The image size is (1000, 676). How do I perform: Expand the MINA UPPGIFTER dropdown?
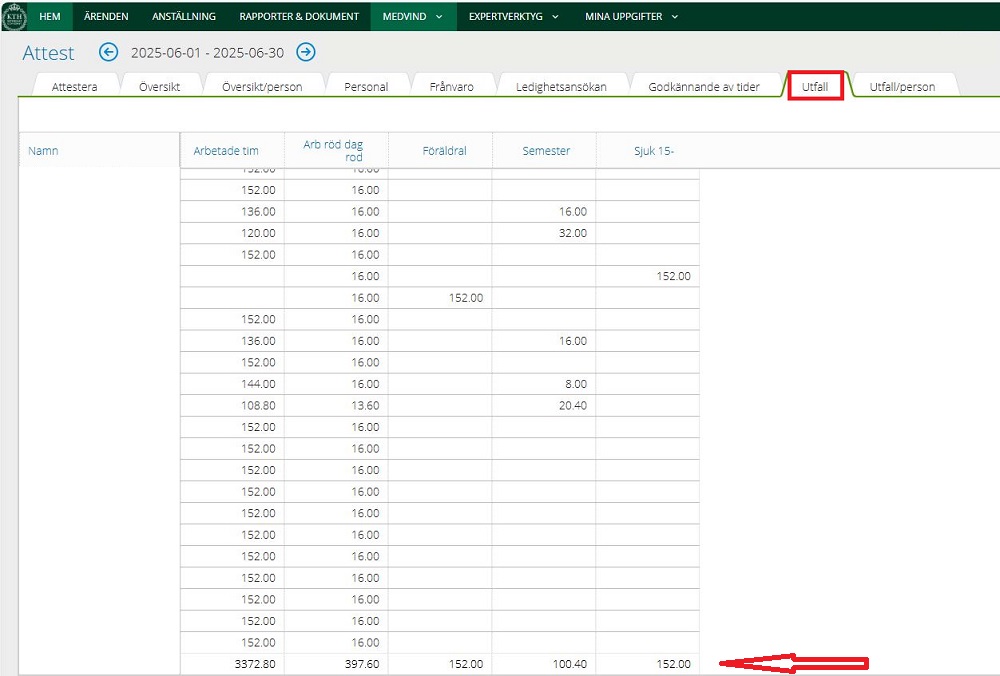coord(631,17)
